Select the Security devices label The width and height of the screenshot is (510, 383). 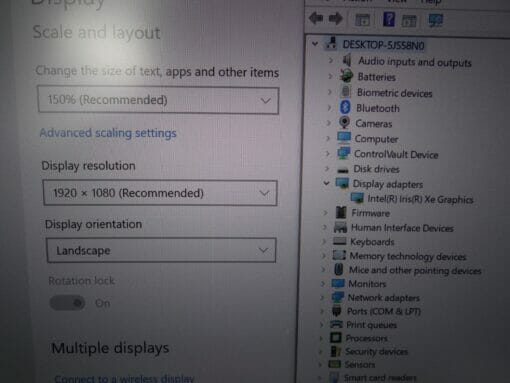[x=376, y=351]
